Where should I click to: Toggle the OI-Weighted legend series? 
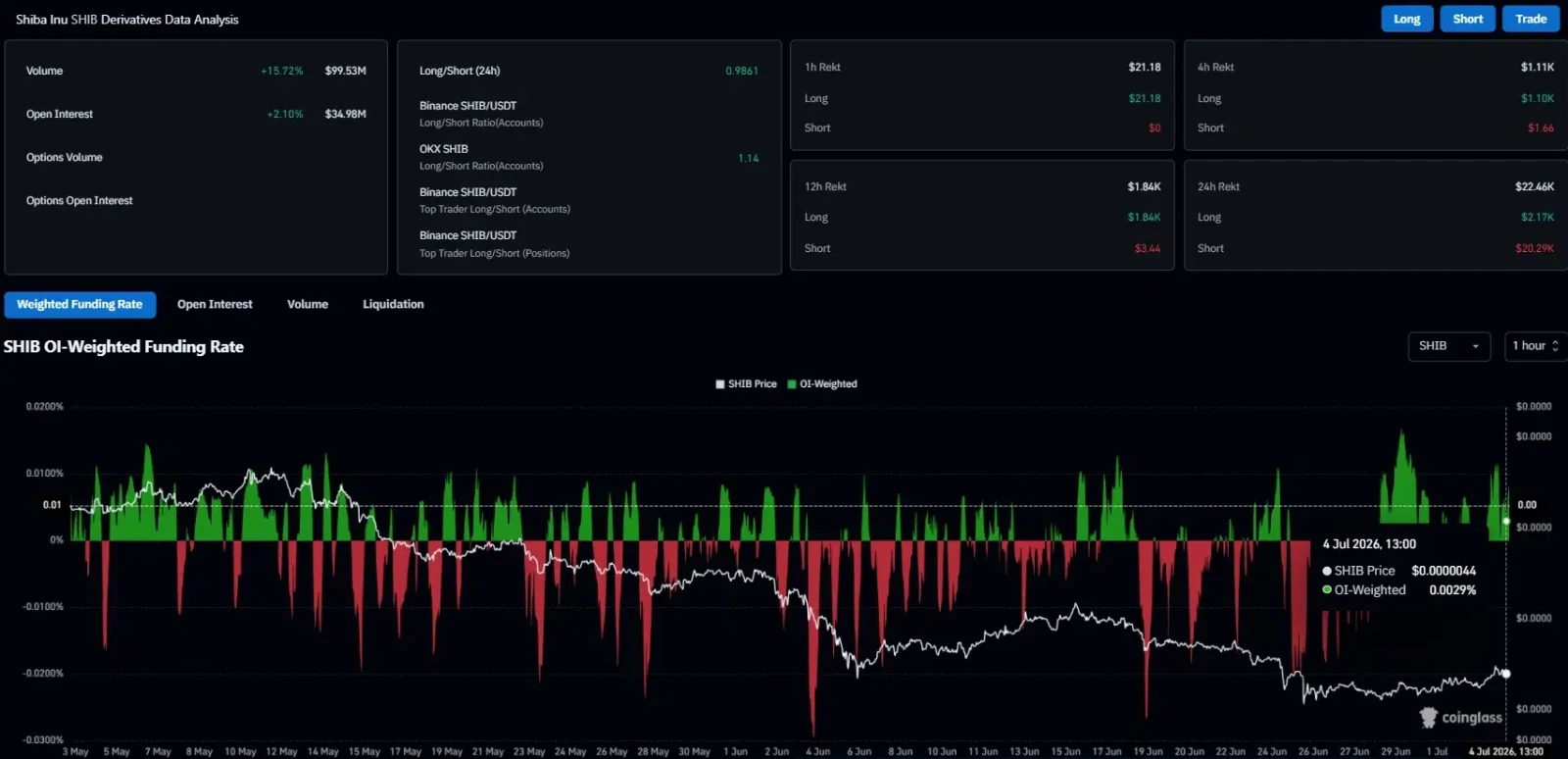coord(823,384)
